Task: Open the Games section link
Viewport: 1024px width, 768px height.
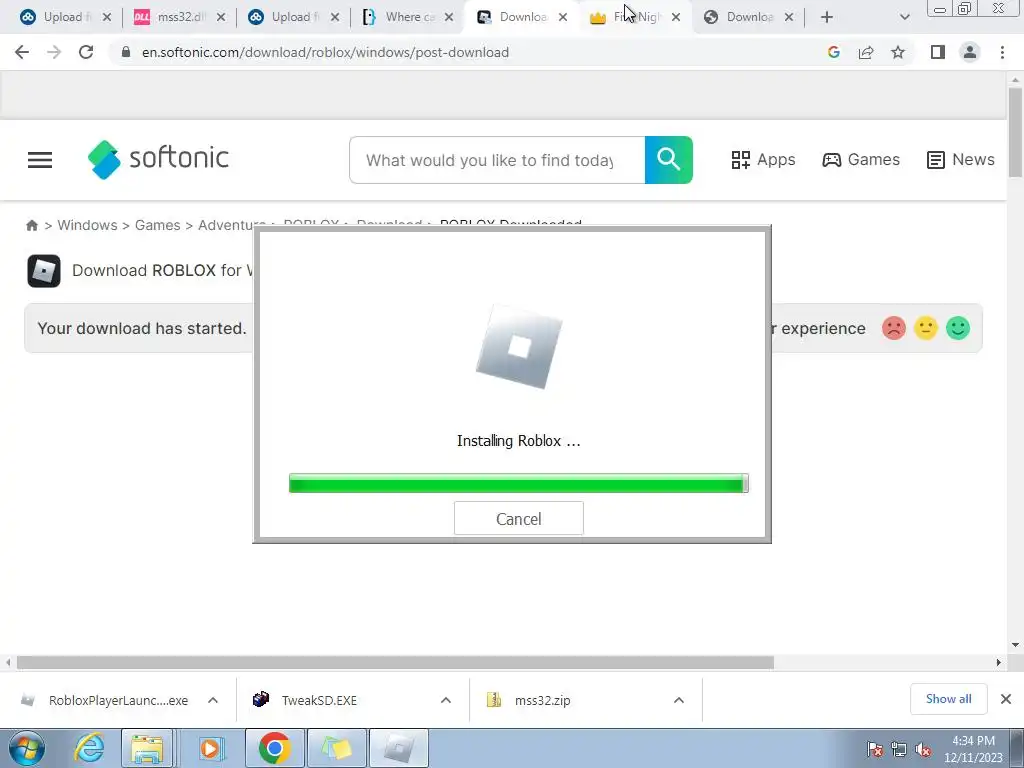Action: [x=861, y=159]
